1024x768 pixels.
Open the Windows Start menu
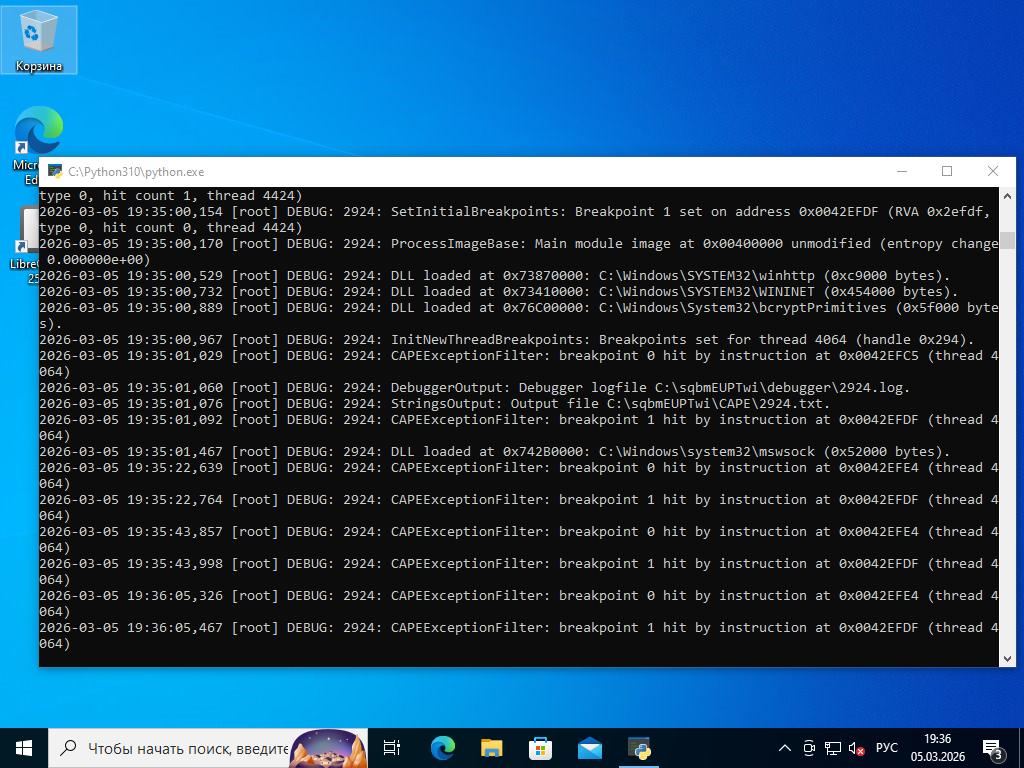pos(24,747)
